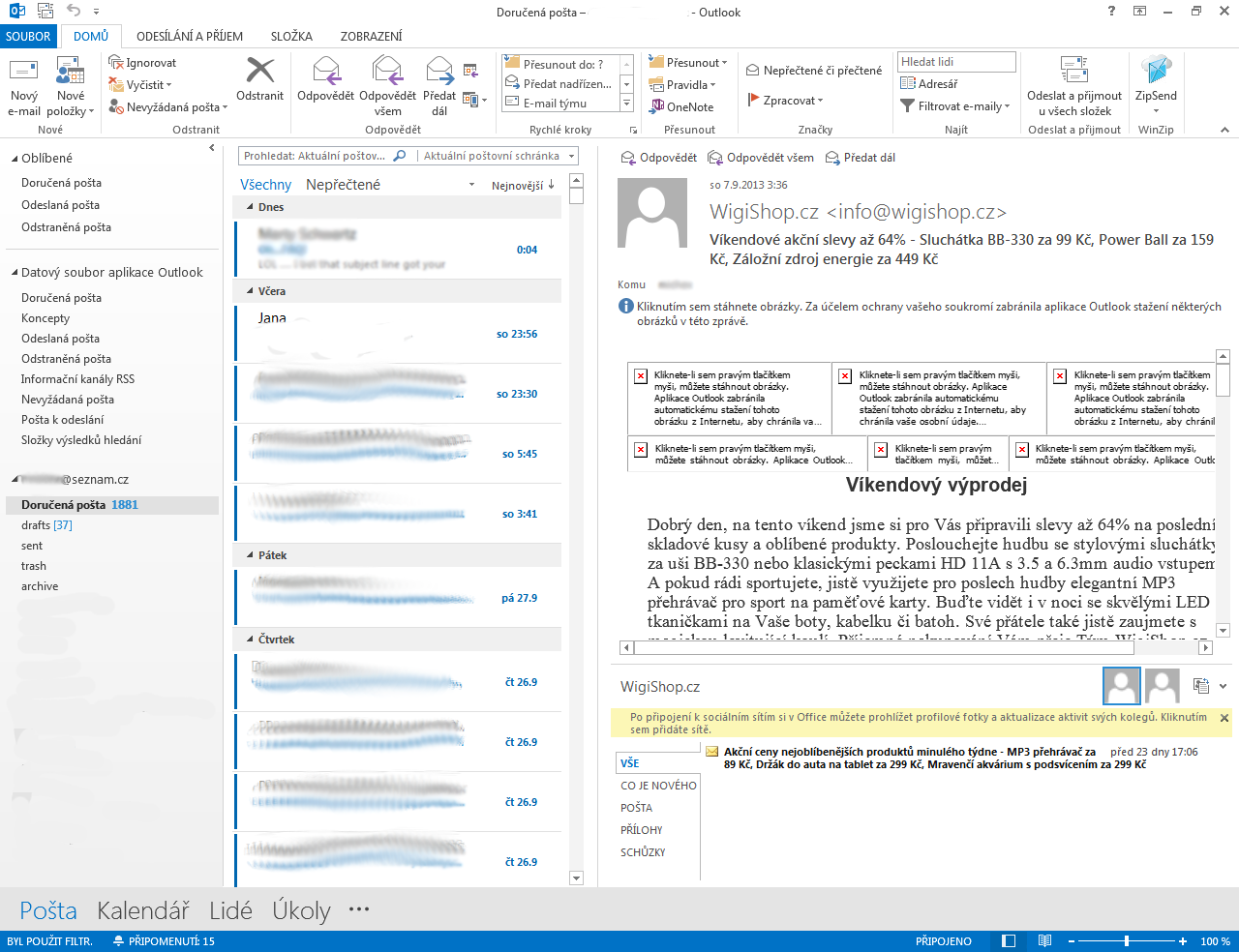Show Všechny messages filter
Image resolution: width=1239 pixels, height=952 pixels.
[x=265, y=185]
